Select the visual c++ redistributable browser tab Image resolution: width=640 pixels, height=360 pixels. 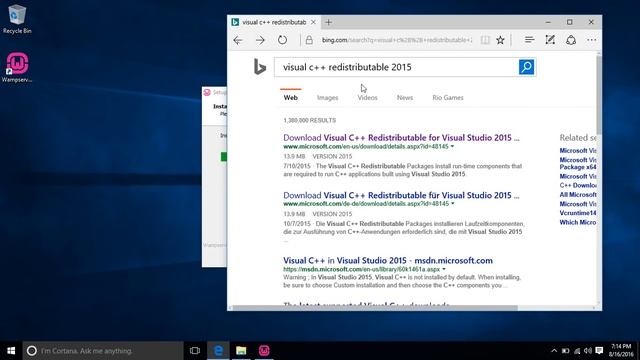pyautogui.click(x=274, y=22)
